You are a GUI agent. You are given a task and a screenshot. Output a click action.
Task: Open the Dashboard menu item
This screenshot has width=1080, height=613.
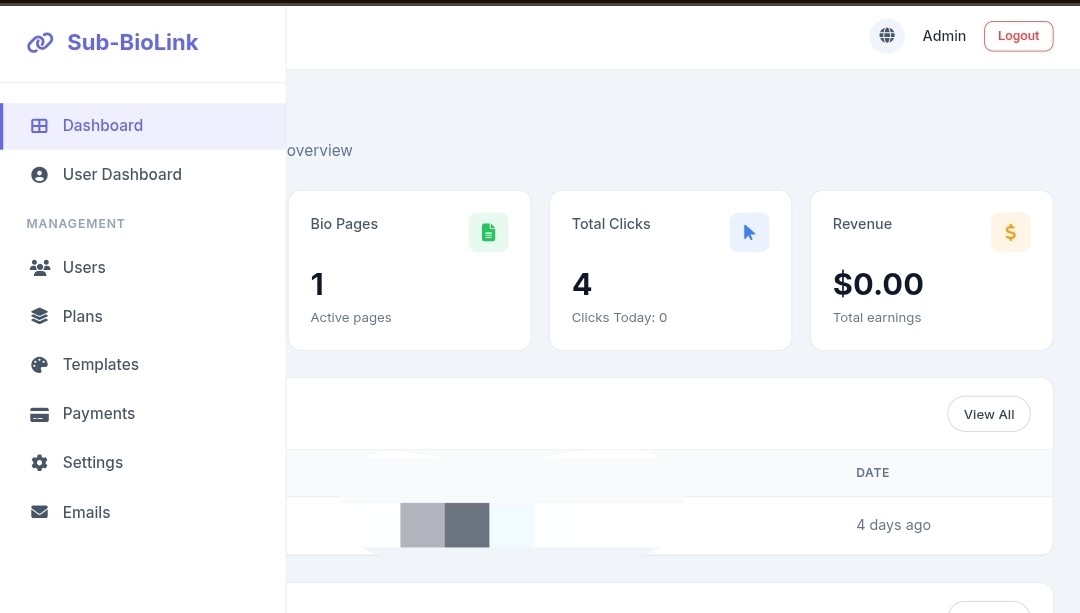(143, 126)
